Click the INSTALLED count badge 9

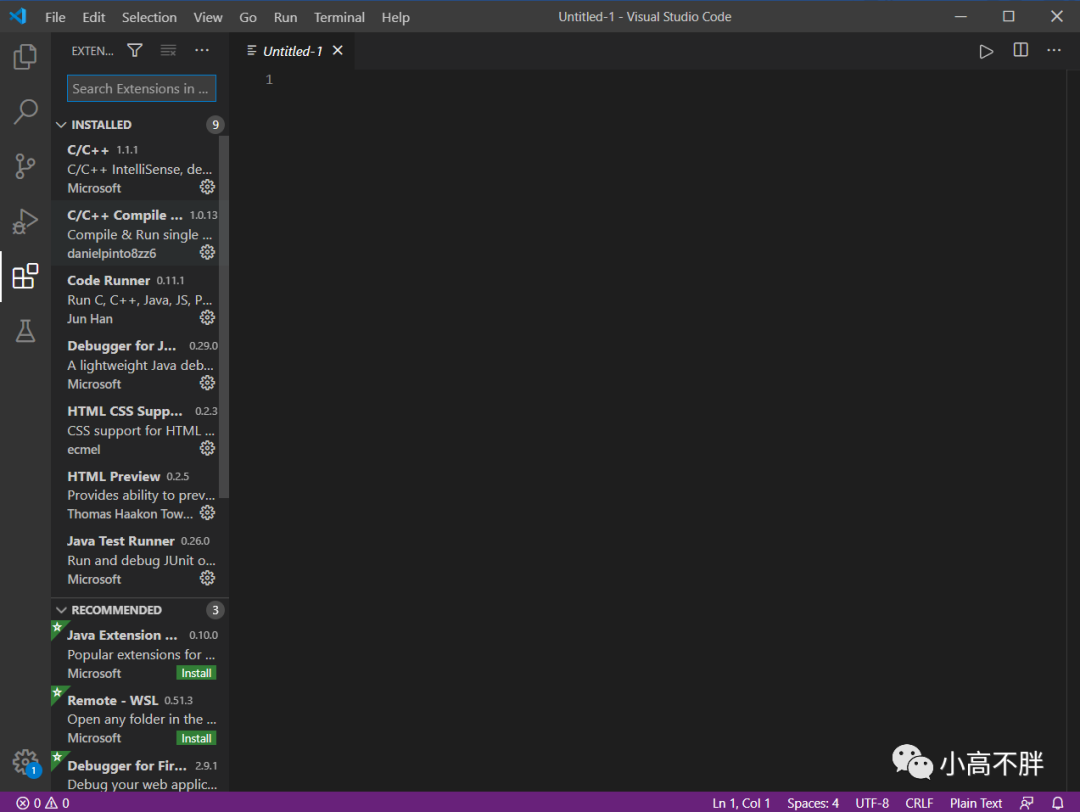[216, 125]
